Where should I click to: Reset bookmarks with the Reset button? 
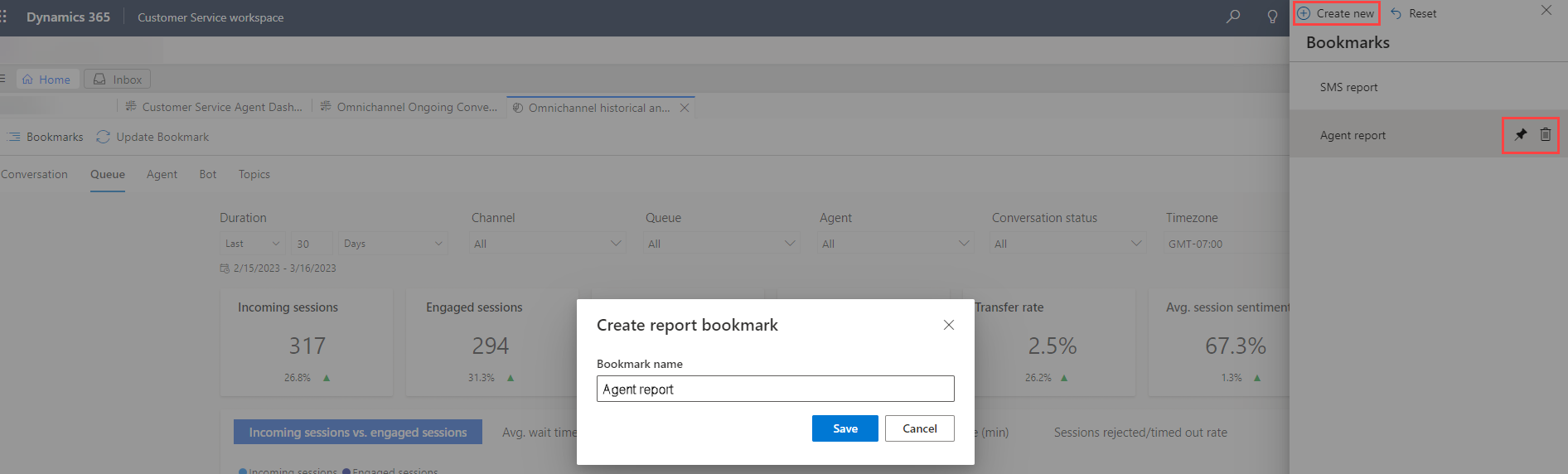(x=1414, y=13)
